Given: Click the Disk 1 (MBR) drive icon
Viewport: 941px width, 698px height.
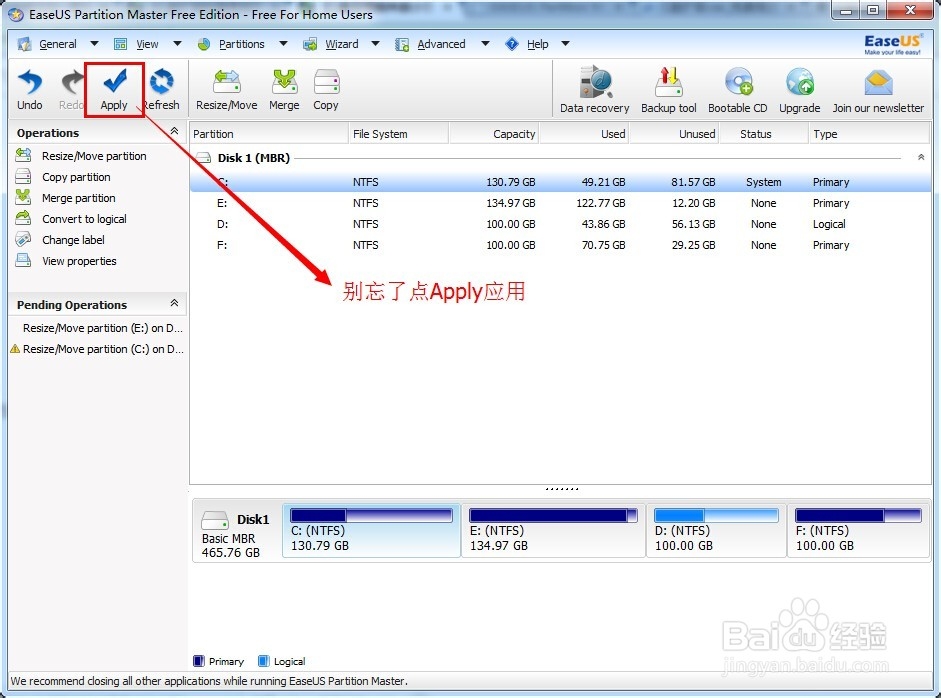Looking at the screenshot, I should 204,158.
